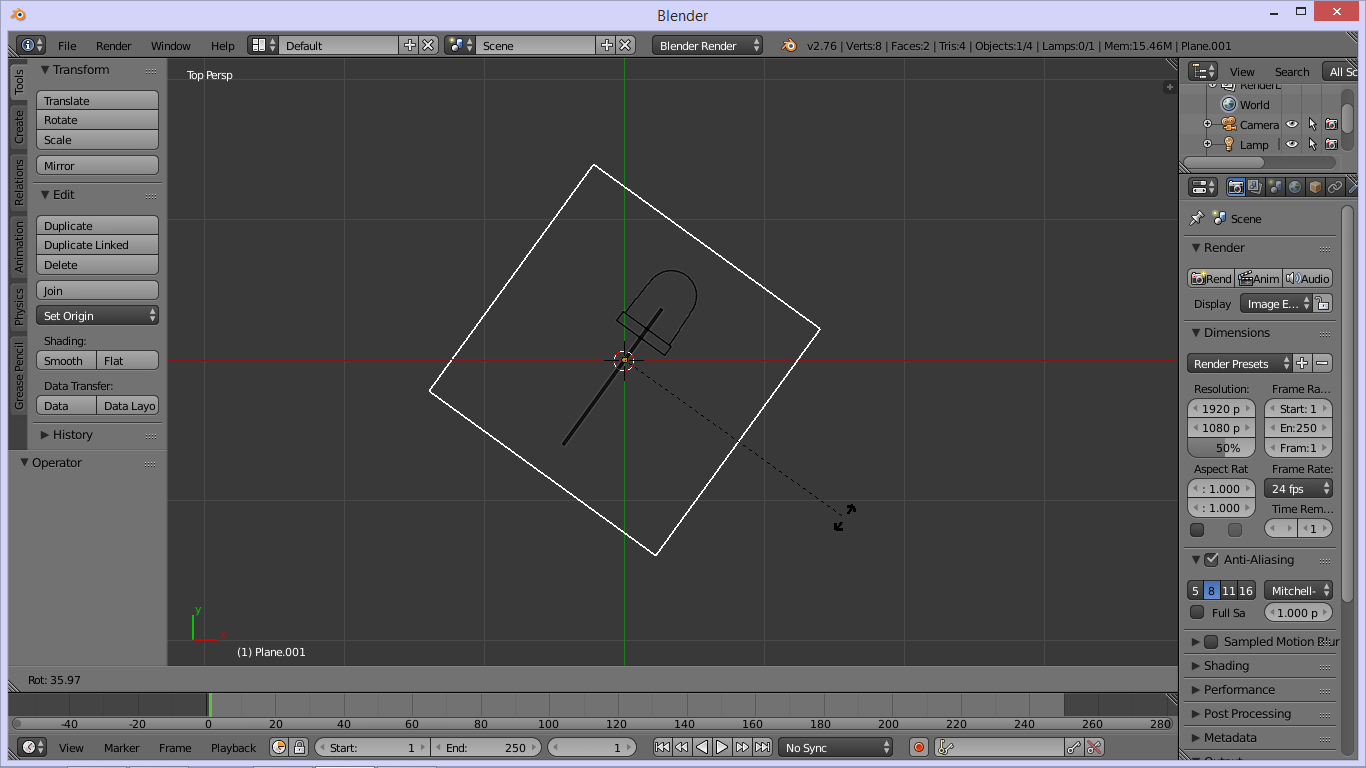Toggle the pin icon next to Scene
This screenshot has height=768, width=1366.
(1196, 218)
